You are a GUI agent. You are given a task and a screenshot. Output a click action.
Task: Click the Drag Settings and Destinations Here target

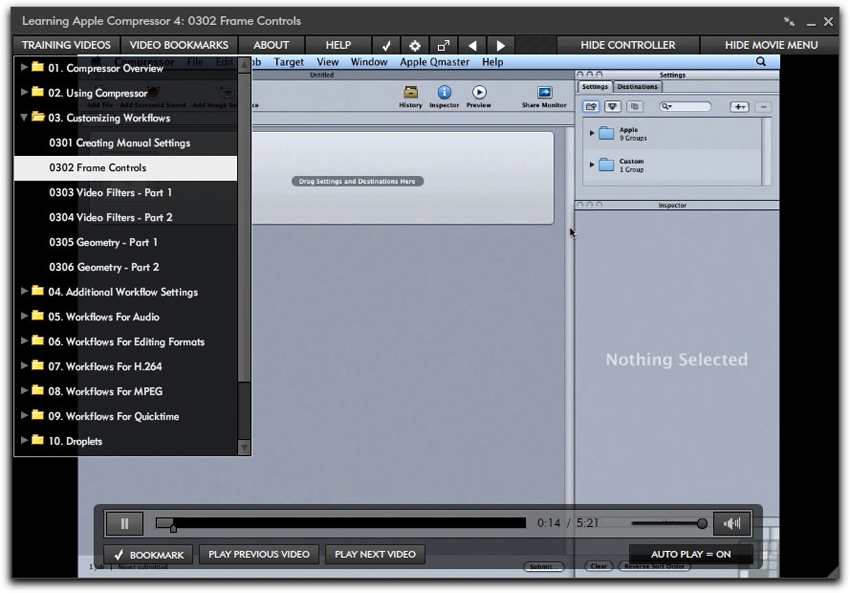click(357, 181)
